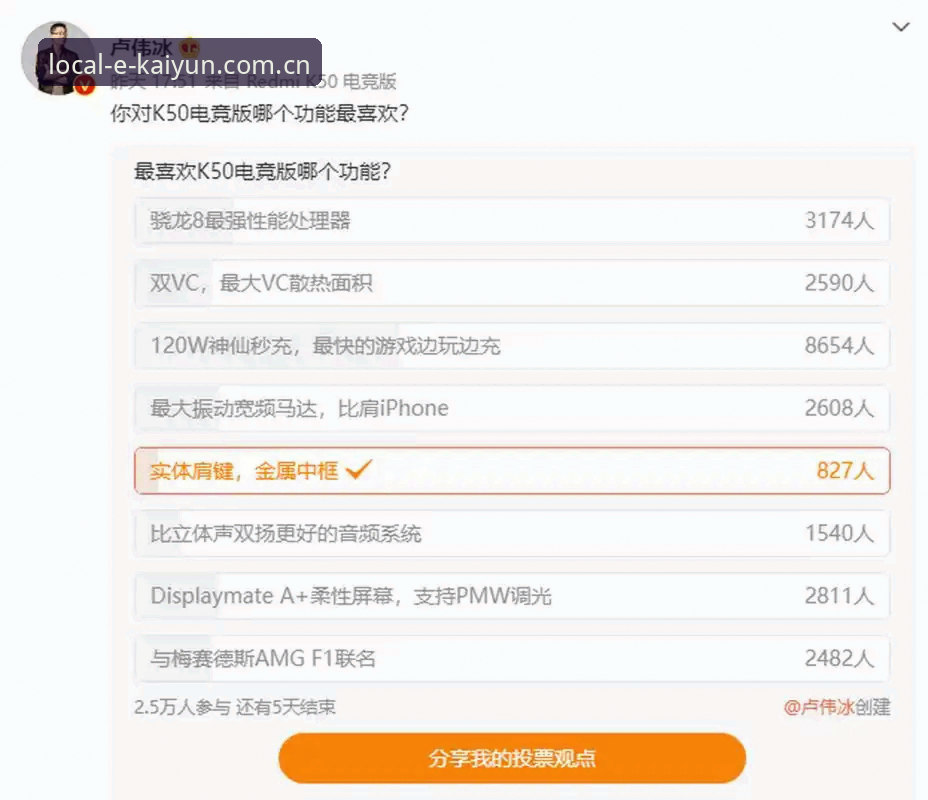This screenshot has width=928, height=800.
Task: Click the 2608人 vote count
Action: point(839,408)
